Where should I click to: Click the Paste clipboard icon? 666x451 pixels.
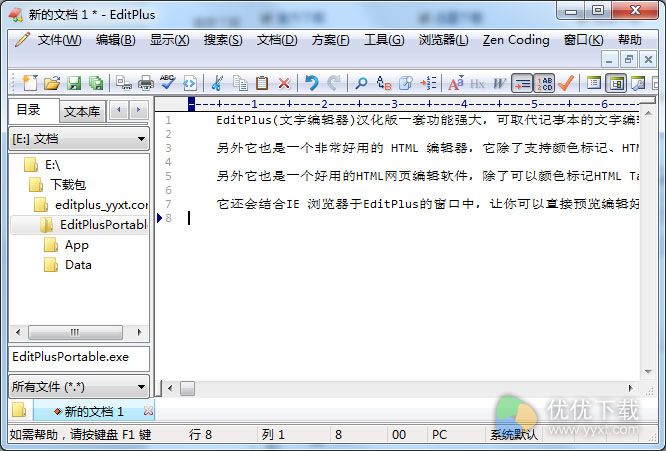tap(262, 83)
